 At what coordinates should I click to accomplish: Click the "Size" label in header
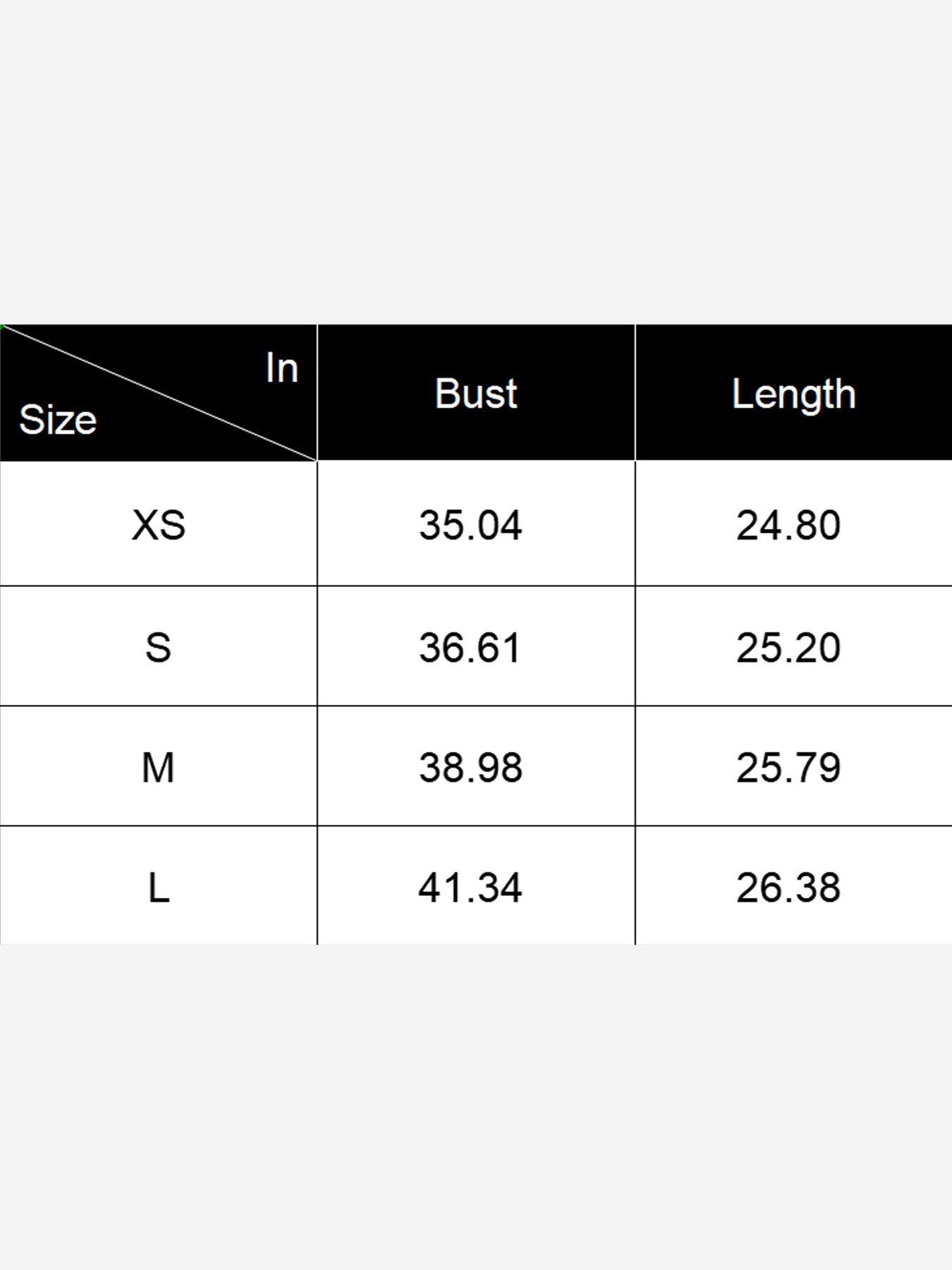[58, 420]
